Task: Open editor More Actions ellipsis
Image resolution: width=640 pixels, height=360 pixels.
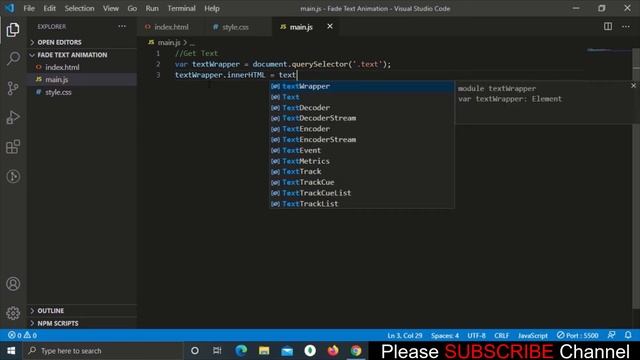Action: pyautogui.click(x=626, y=27)
